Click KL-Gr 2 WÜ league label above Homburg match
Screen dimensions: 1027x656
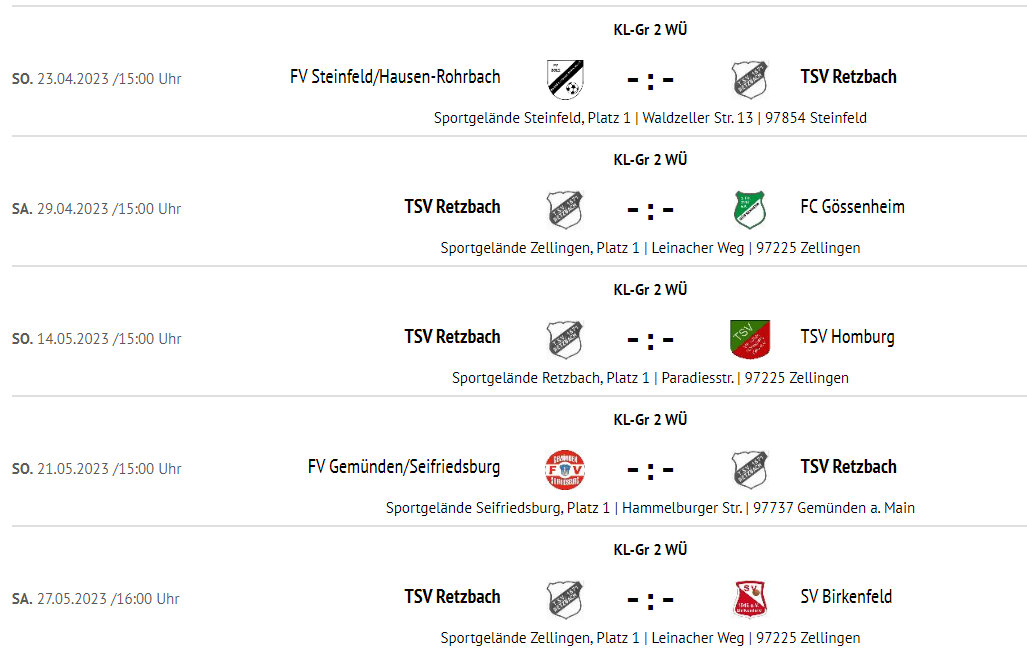click(650, 289)
